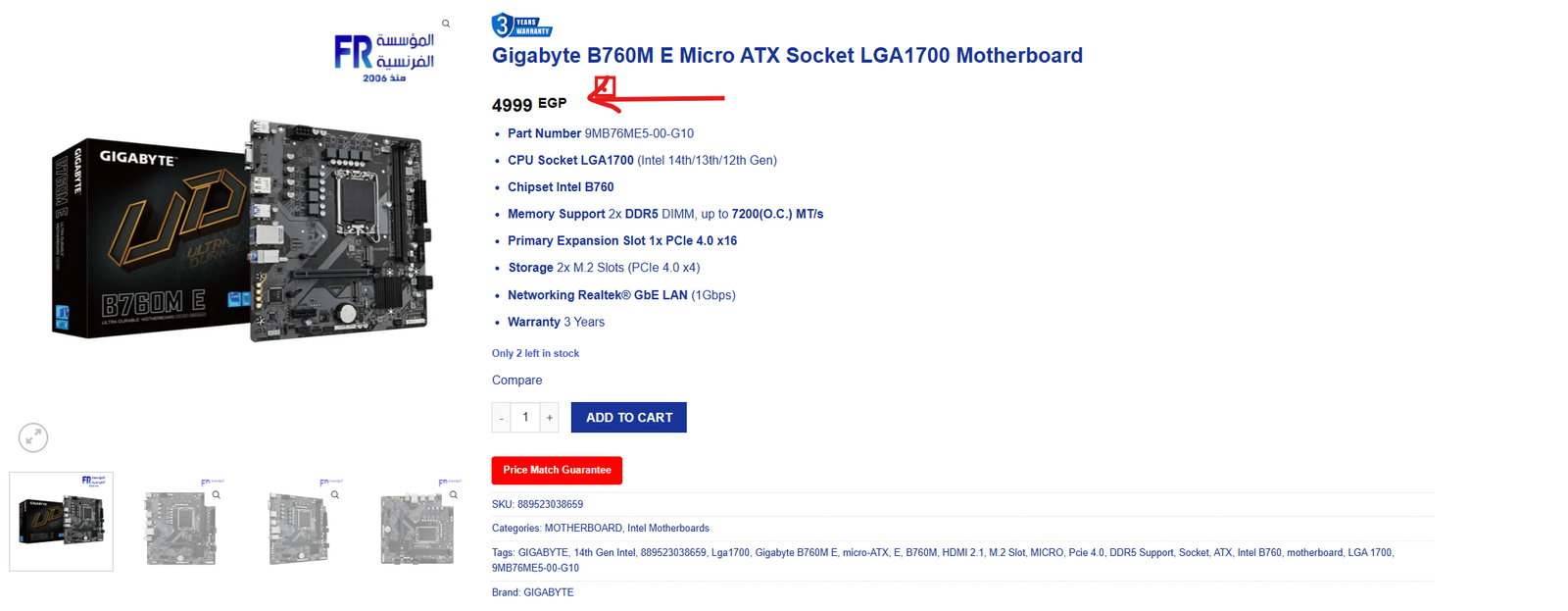
Task: Decrease quantity with the minus button
Action: pyautogui.click(x=502, y=418)
